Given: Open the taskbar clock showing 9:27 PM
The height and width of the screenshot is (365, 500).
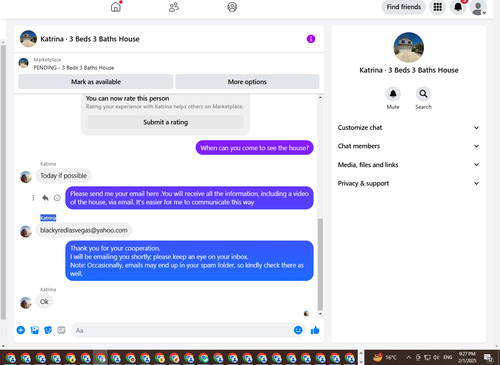Looking at the screenshot, I should click(x=467, y=357).
